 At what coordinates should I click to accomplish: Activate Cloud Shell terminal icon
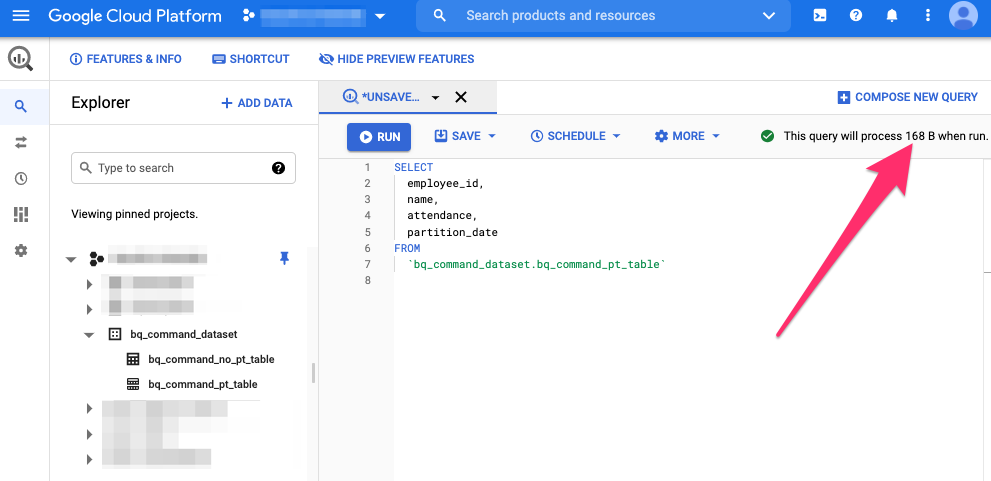pyautogui.click(x=820, y=16)
